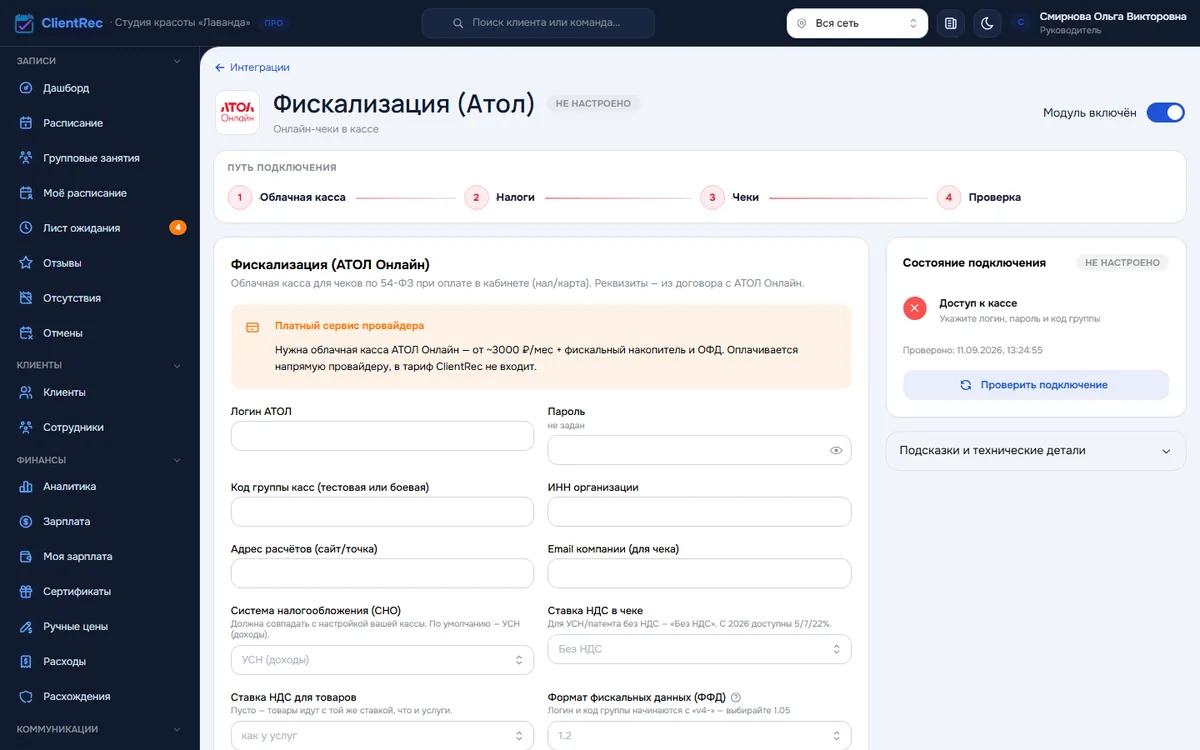This screenshot has width=1200, height=750.
Task: Click the waiting list badge 4
Action: (x=178, y=228)
